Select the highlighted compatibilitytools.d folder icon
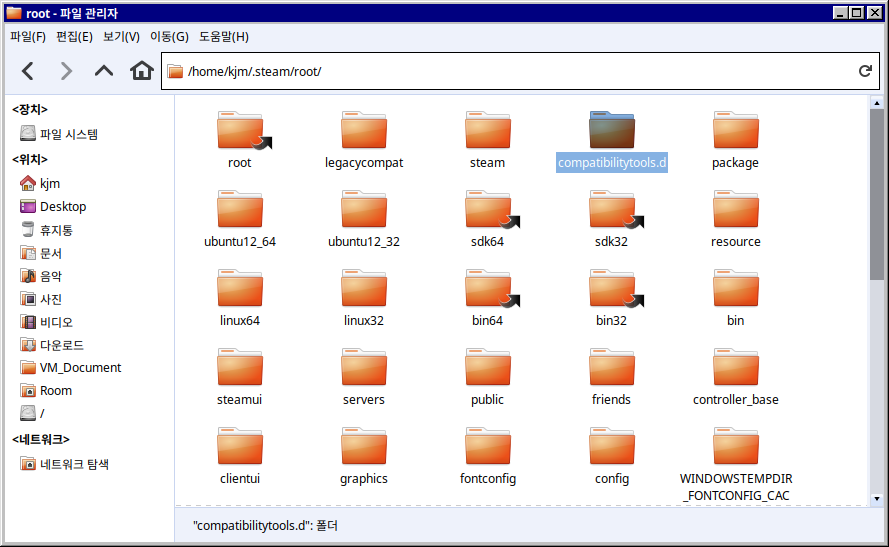The image size is (889, 547). [612, 130]
